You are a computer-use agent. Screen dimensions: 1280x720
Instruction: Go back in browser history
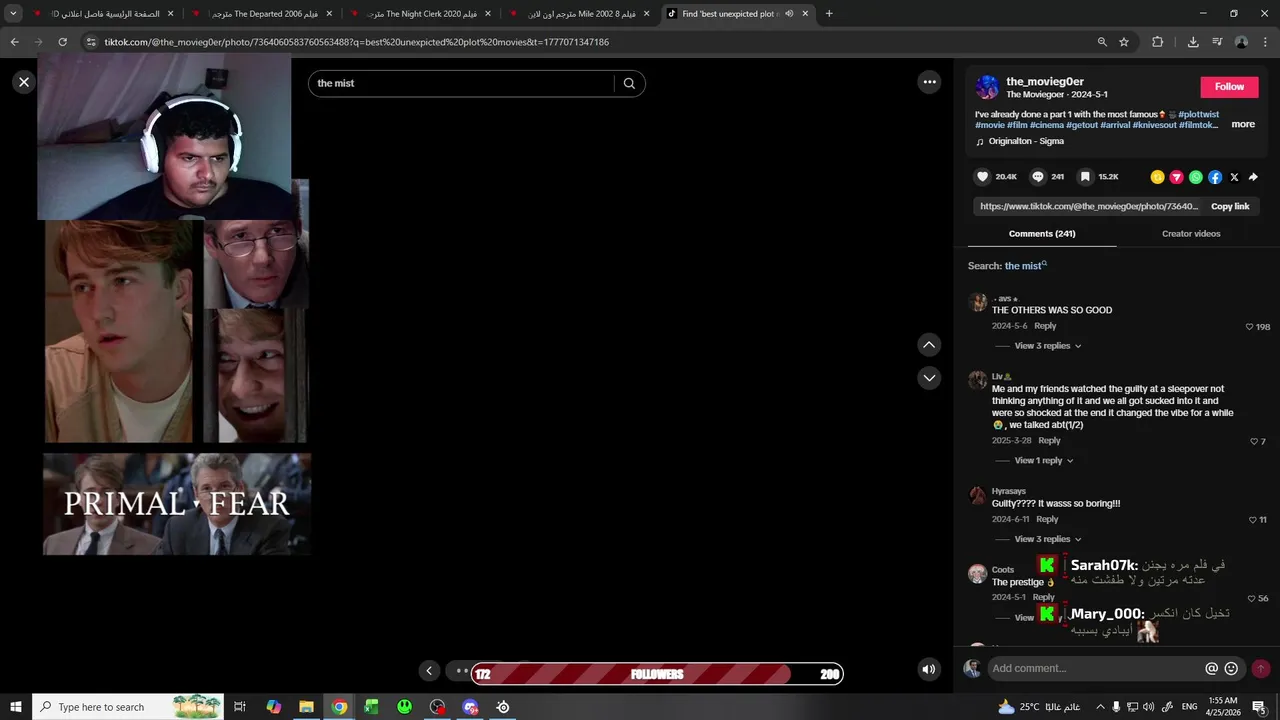[14, 42]
